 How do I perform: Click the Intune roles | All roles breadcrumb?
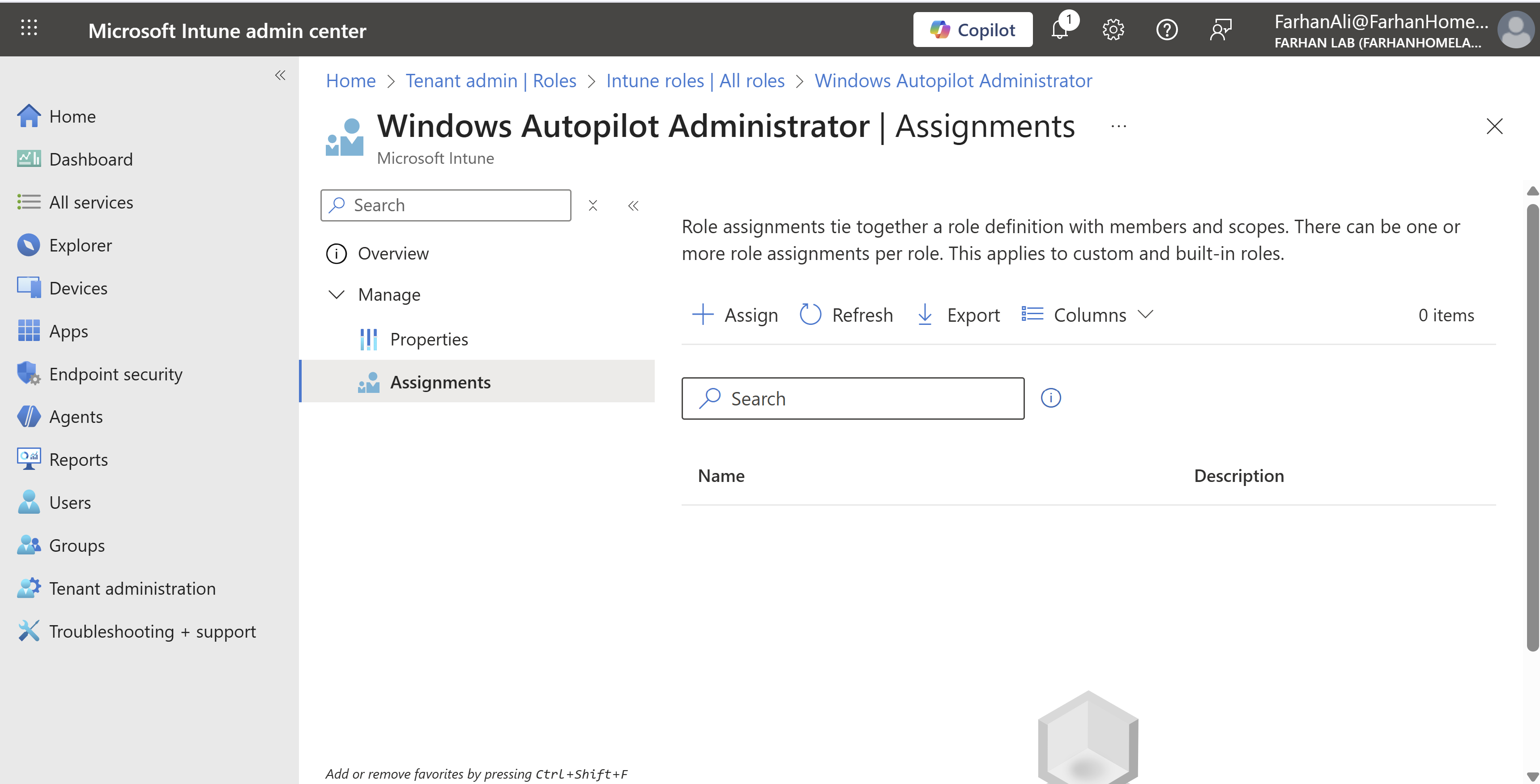(x=695, y=80)
